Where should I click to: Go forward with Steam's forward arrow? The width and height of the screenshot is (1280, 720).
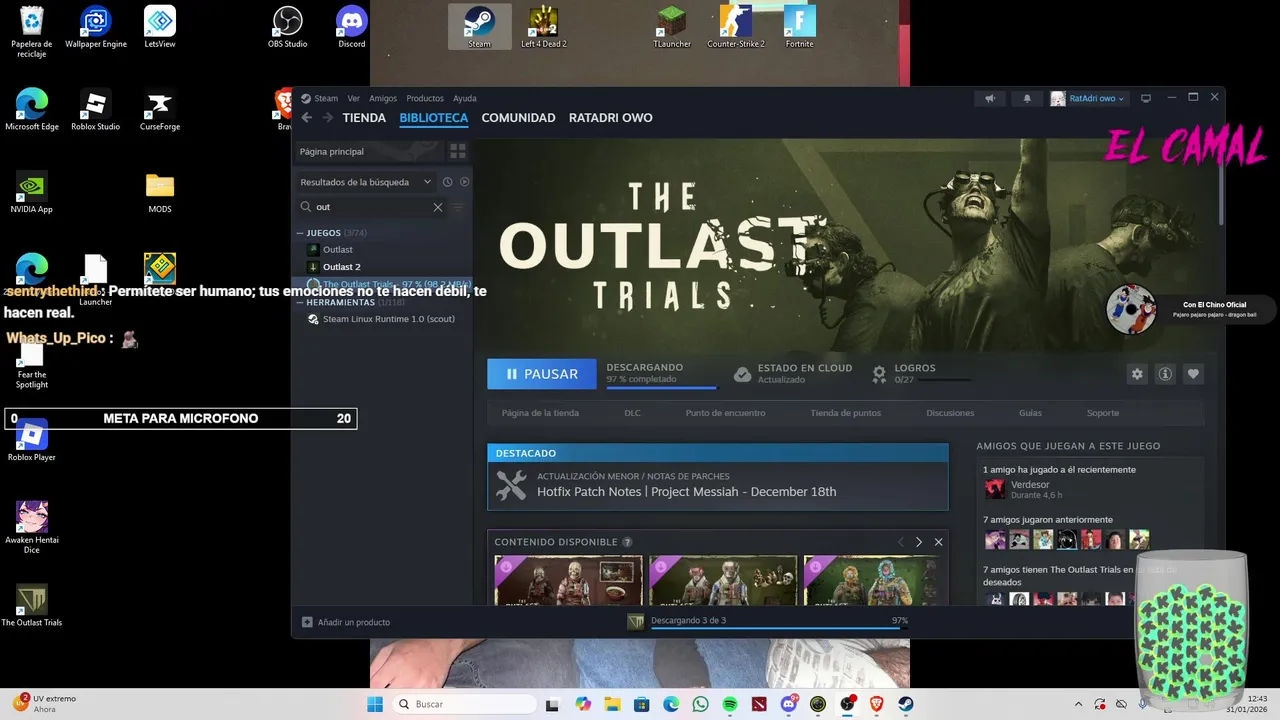(327, 118)
